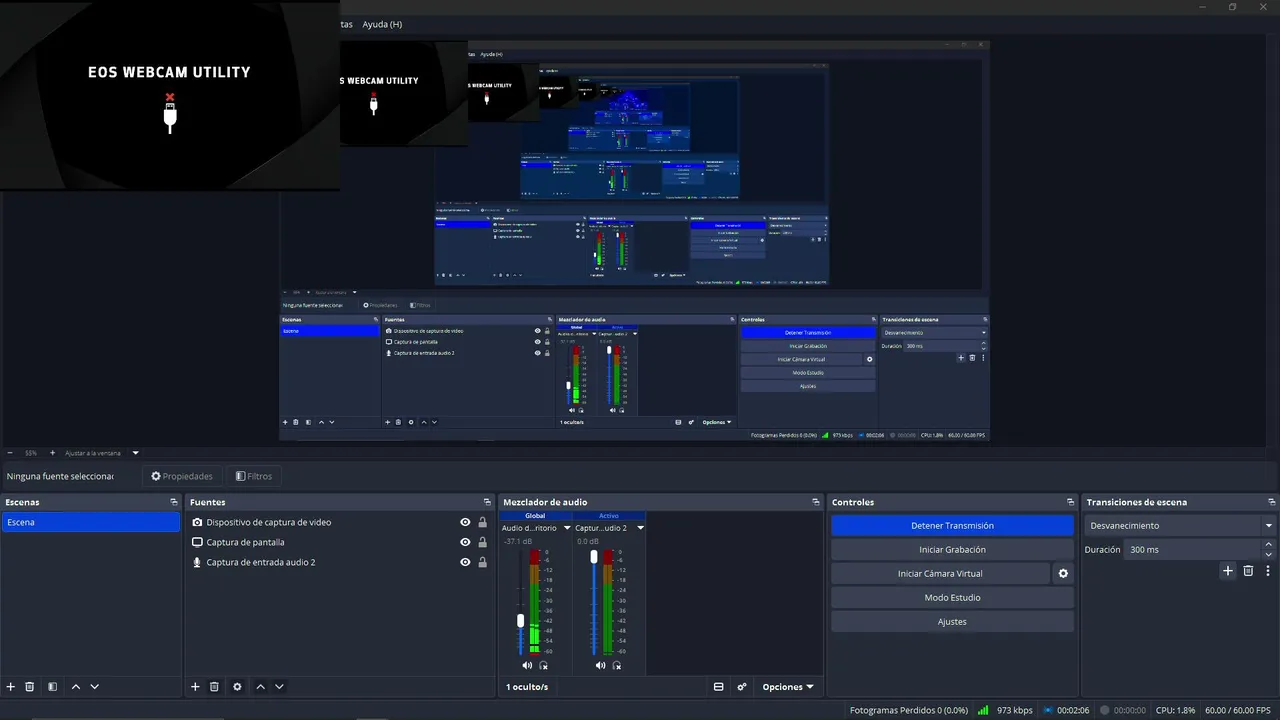1280x720 pixels.
Task: Zoom in the preview with the plus icon
Action: [x=52, y=453]
